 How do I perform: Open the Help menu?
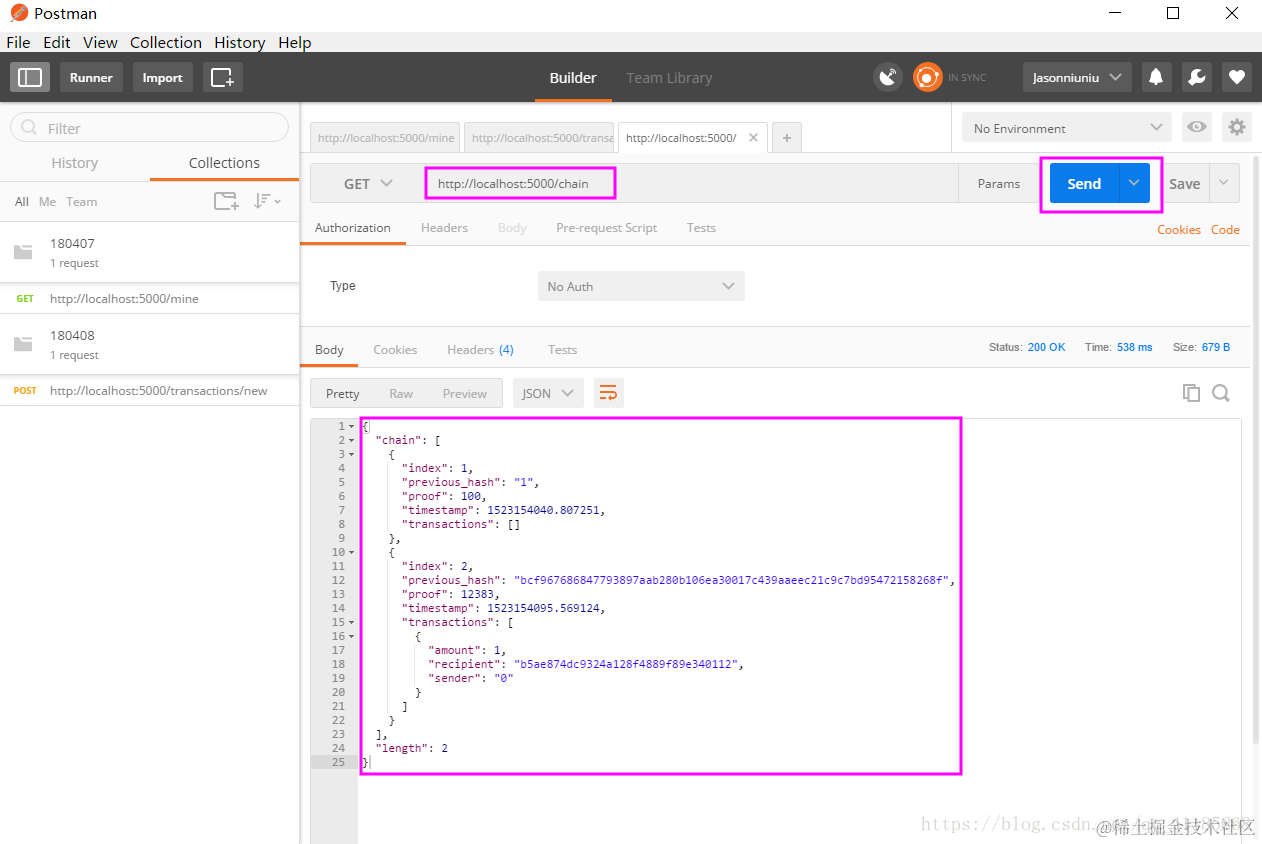pos(295,42)
